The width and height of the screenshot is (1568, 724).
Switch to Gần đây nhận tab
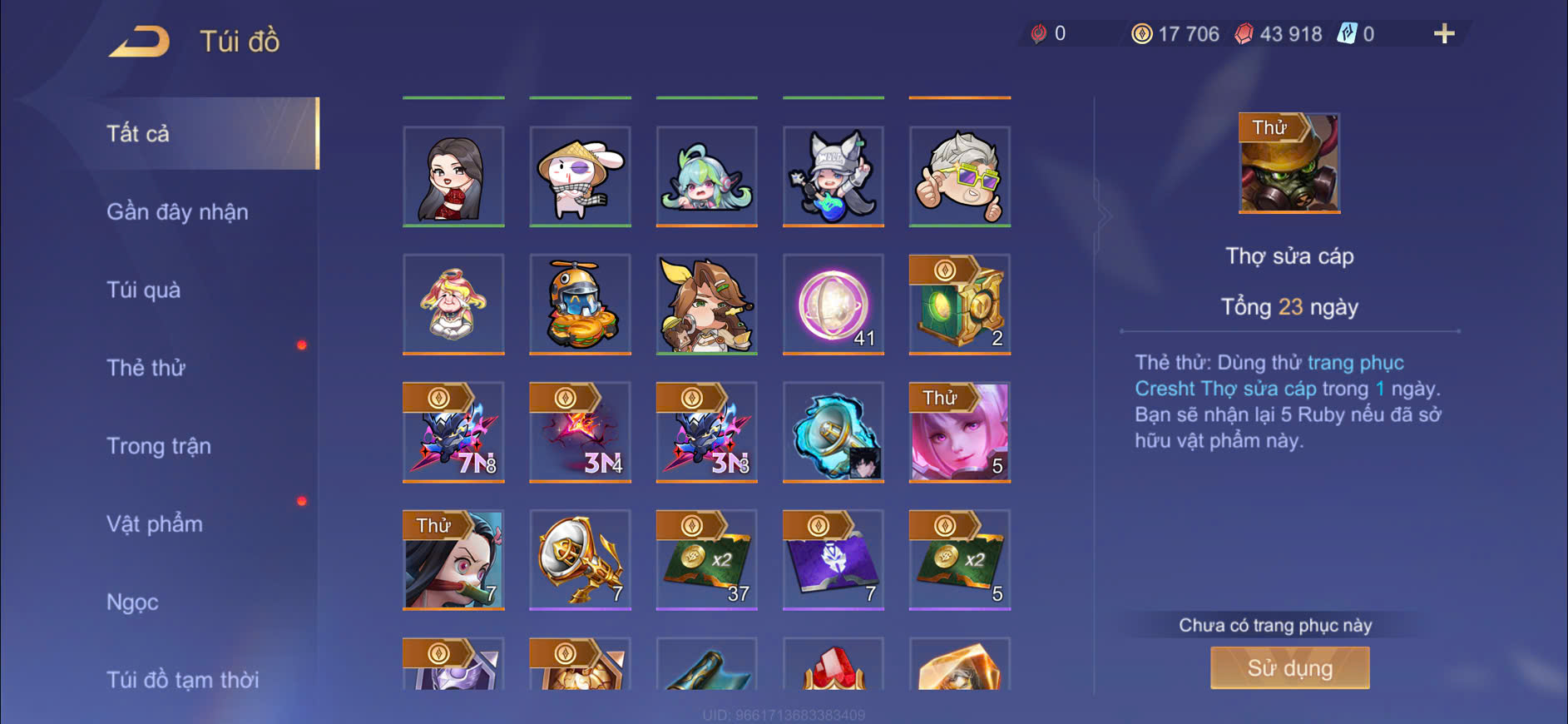177,211
